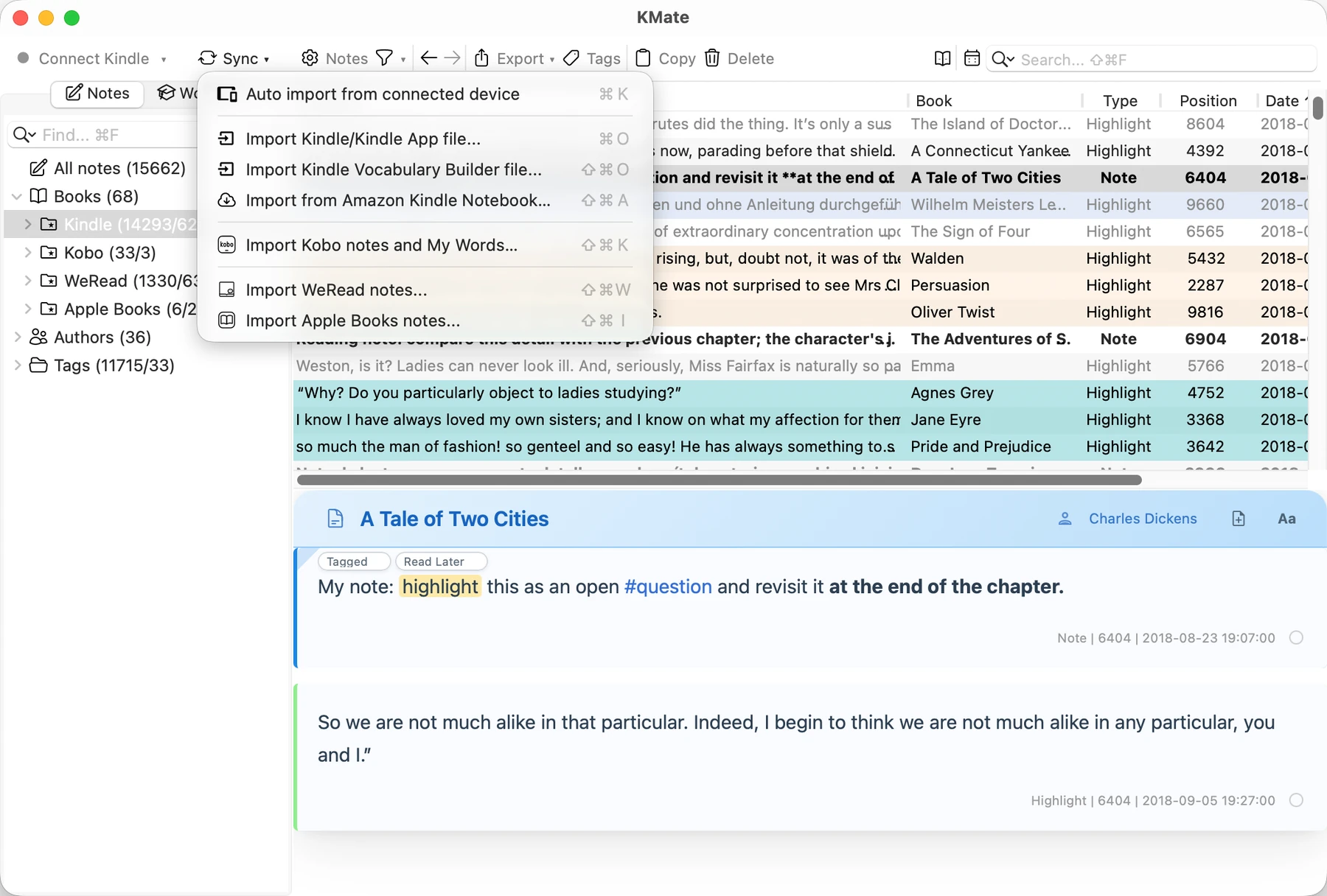Select the Pride and Prejudice row

click(x=800, y=447)
